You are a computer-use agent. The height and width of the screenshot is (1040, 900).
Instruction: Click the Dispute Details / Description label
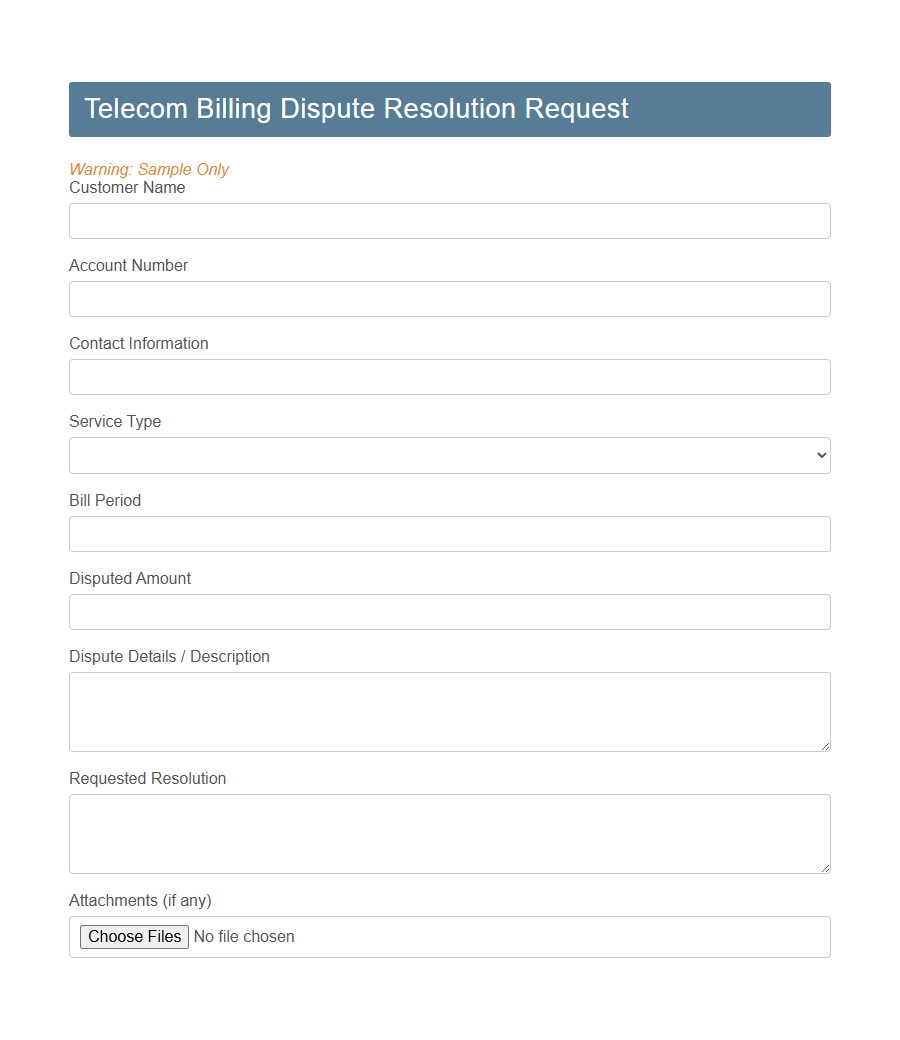click(x=169, y=656)
